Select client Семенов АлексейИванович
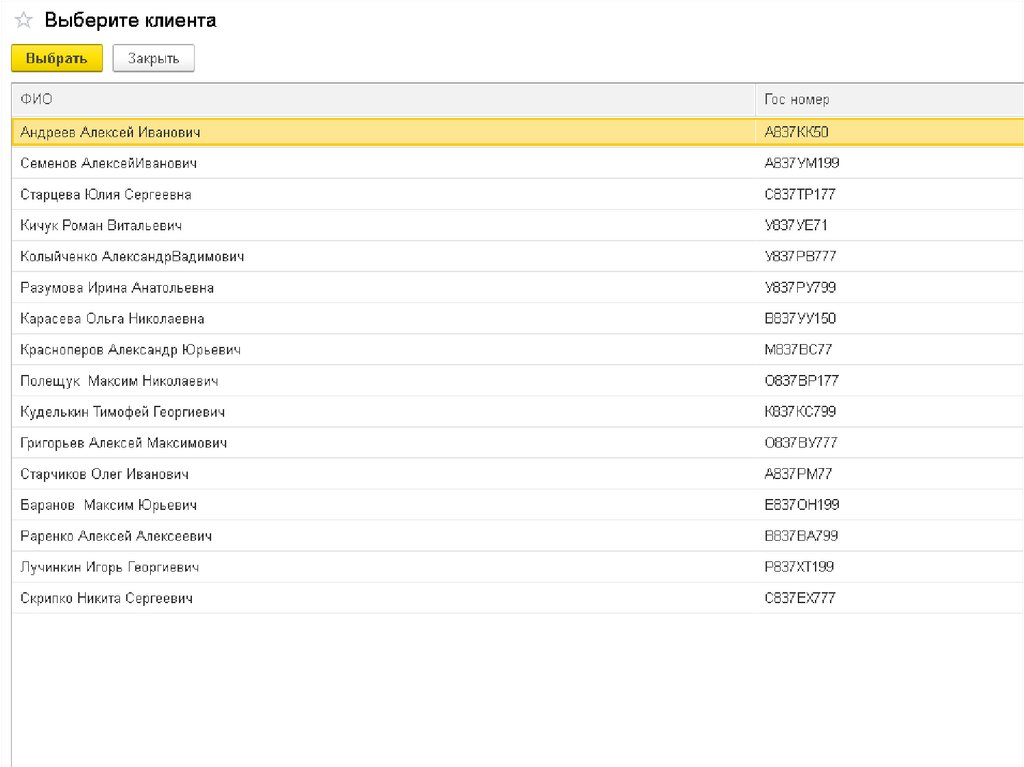1024x767 pixels. click(x=108, y=163)
